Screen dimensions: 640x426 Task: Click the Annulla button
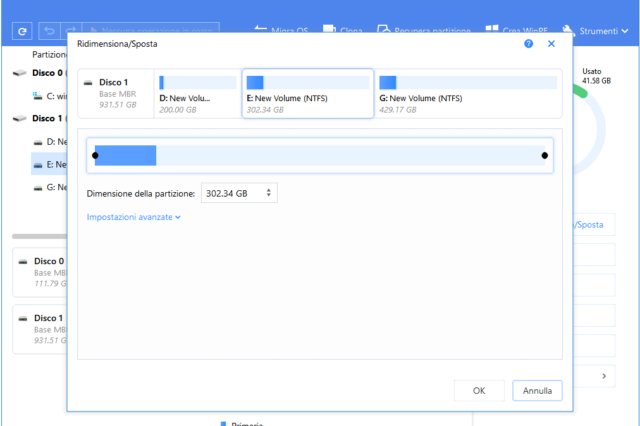537,390
